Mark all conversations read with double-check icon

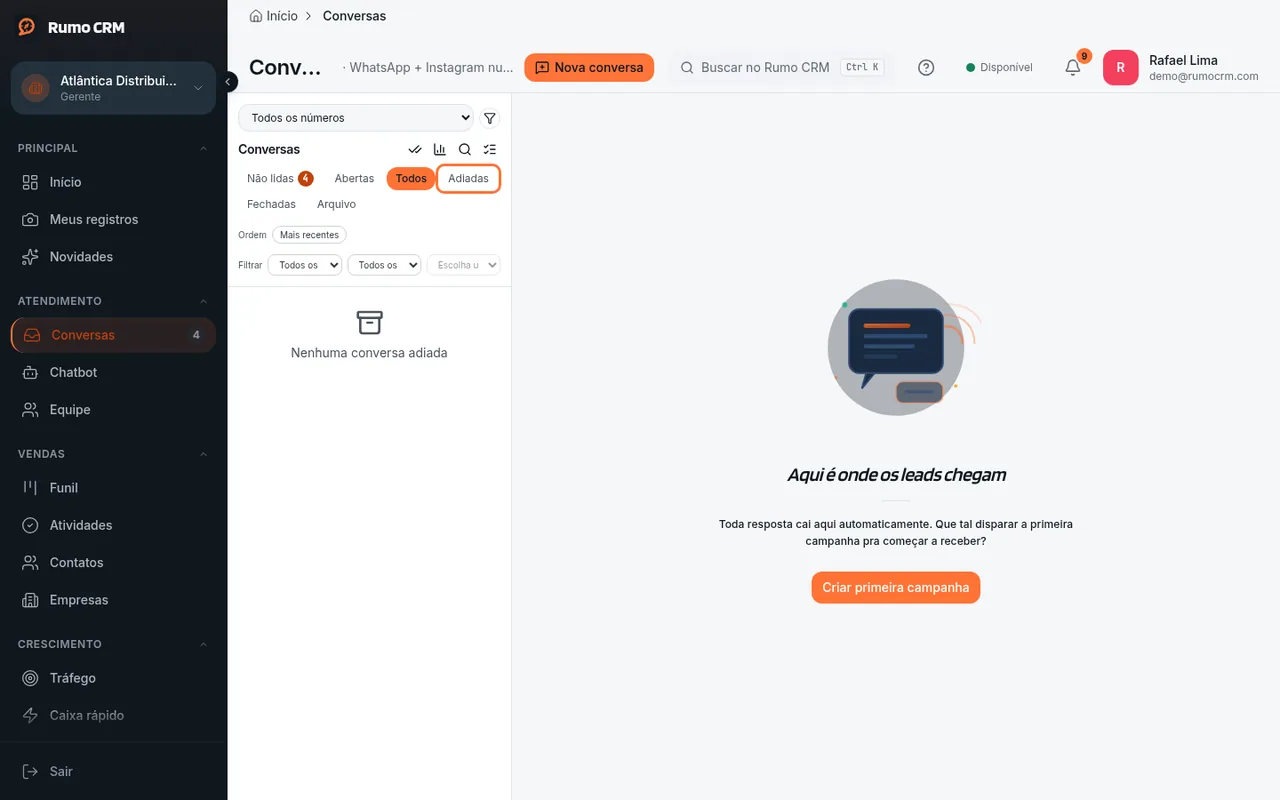click(415, 149)
